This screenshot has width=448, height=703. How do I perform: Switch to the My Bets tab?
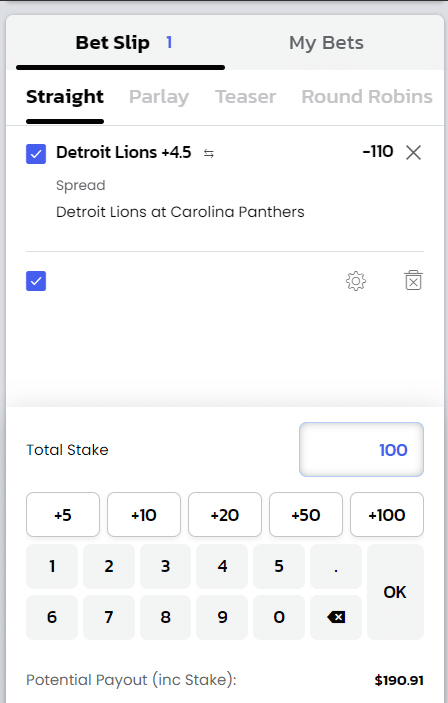pyautogui.click(x=326, y=43)
